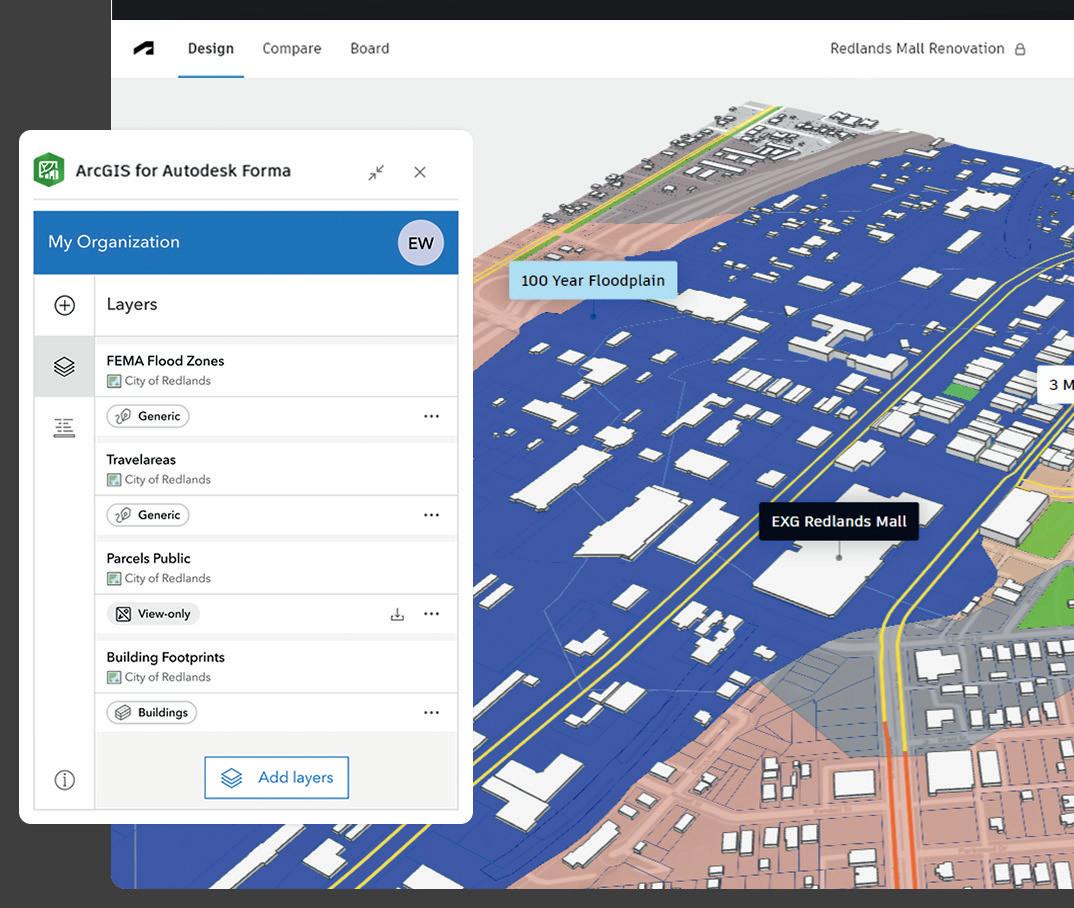Viewport: 1074px width, 908px height.
Task: Select the FEMA Flood Zones layer
Action: pos(165,361)
